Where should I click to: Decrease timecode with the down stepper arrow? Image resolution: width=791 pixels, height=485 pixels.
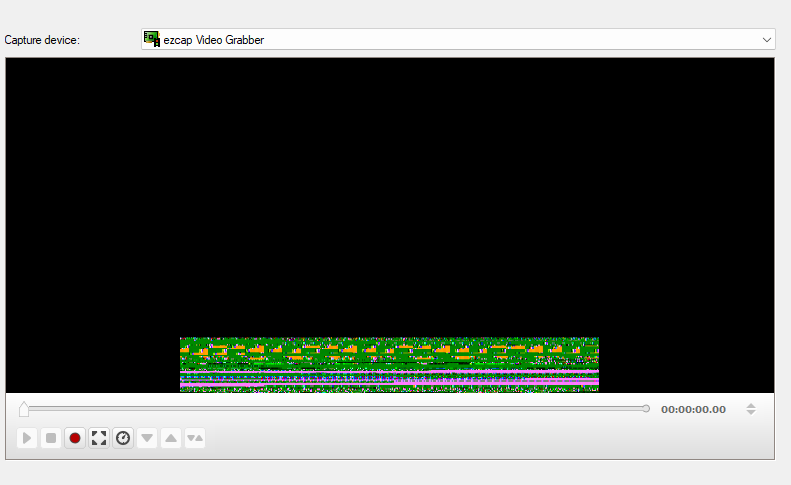click(751, 412)
